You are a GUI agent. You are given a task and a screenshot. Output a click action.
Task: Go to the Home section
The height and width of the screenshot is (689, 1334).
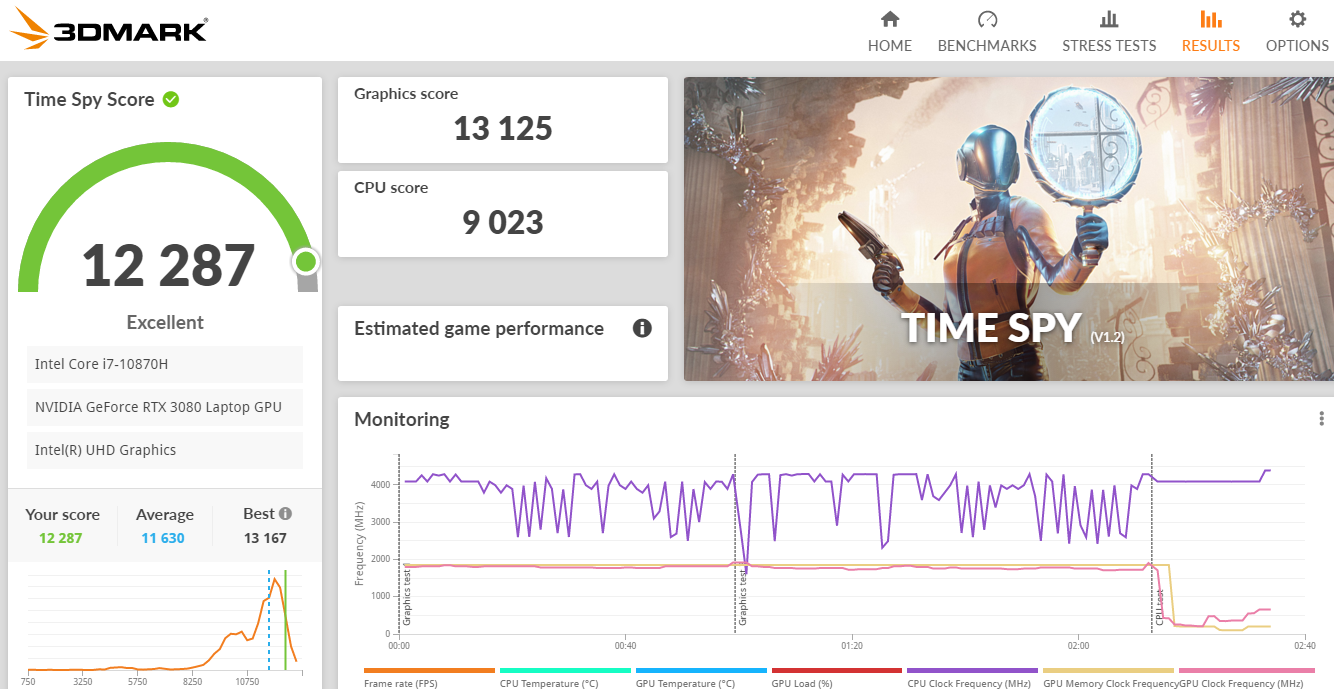click(x=890, y=31)
